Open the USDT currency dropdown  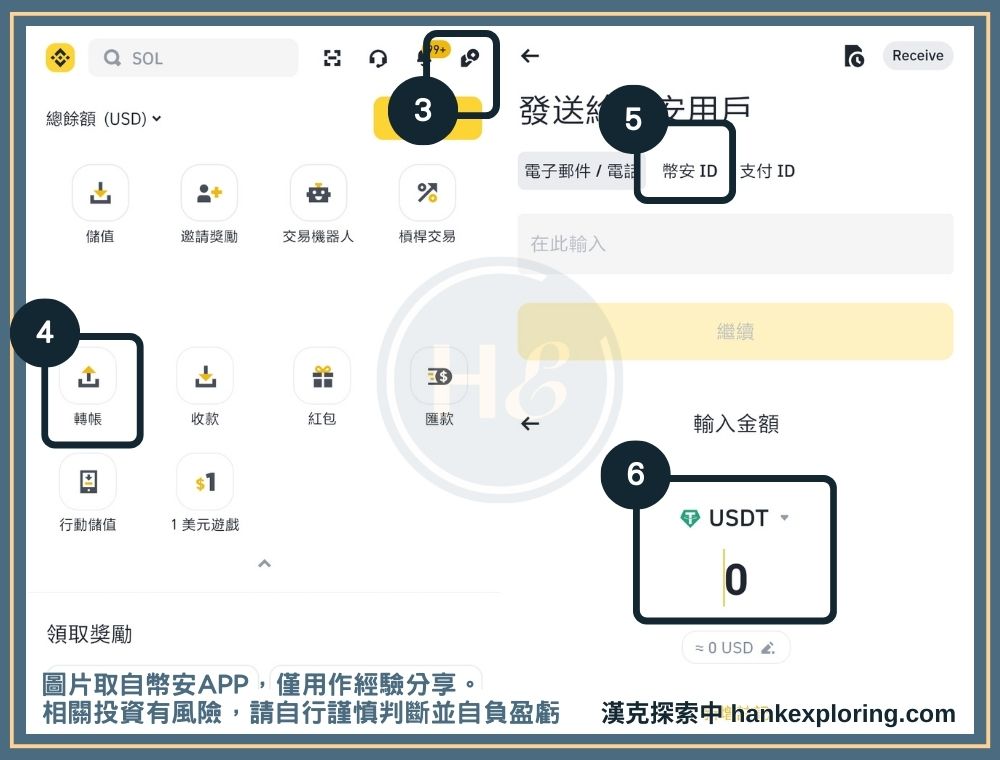tap(735, 518)
